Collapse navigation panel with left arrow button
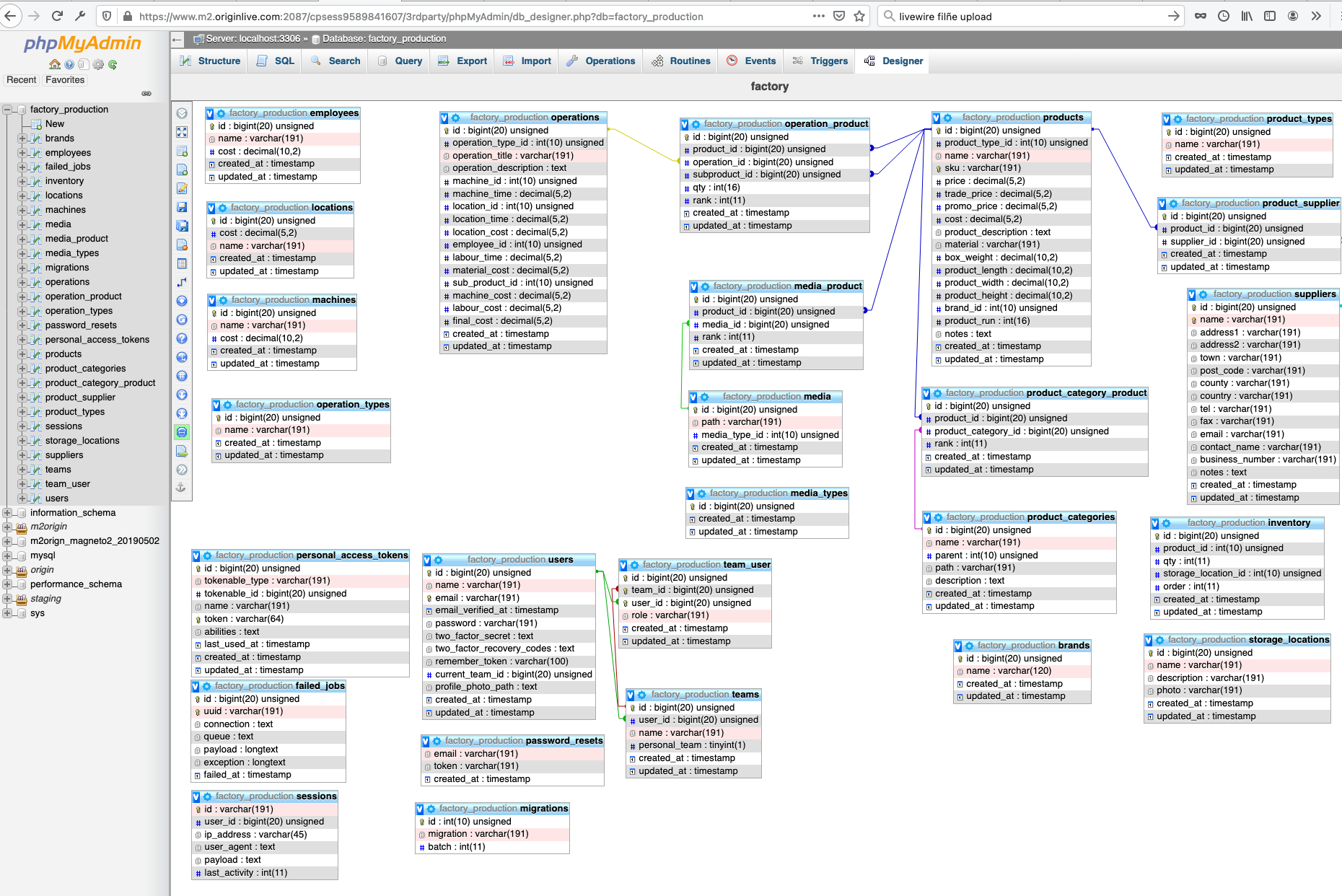Image resolution: width=1342 pixels, height=896 pixels. 177,39
